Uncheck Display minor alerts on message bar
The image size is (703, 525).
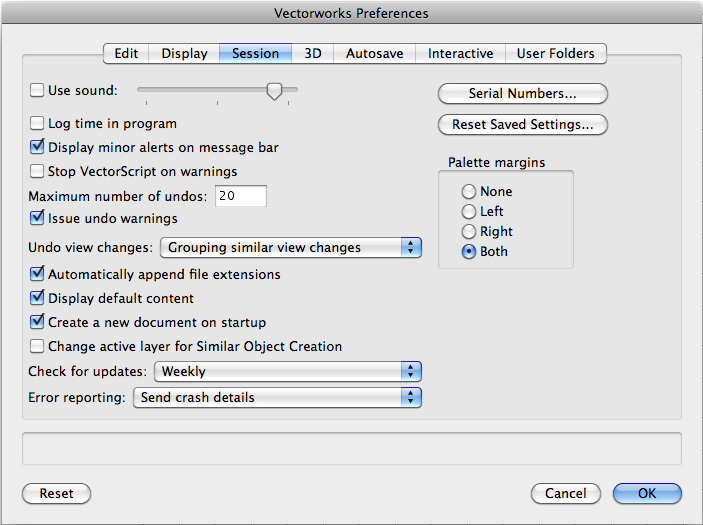pyautogui.click(x=38, y=148)
